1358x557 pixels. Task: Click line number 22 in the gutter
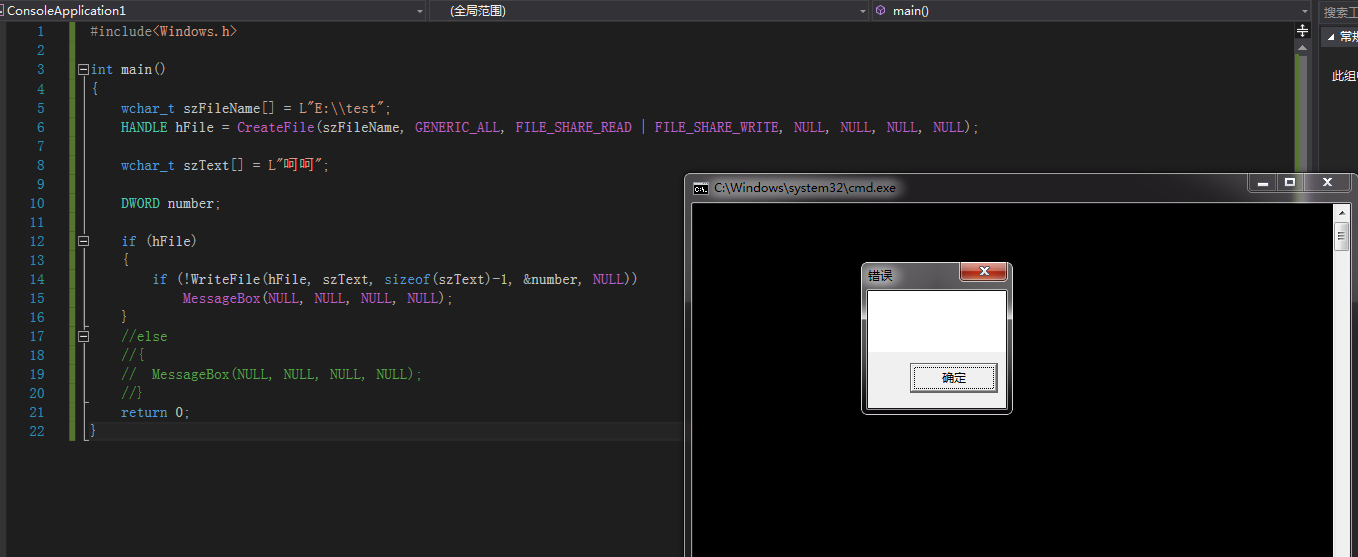(37, 432)
